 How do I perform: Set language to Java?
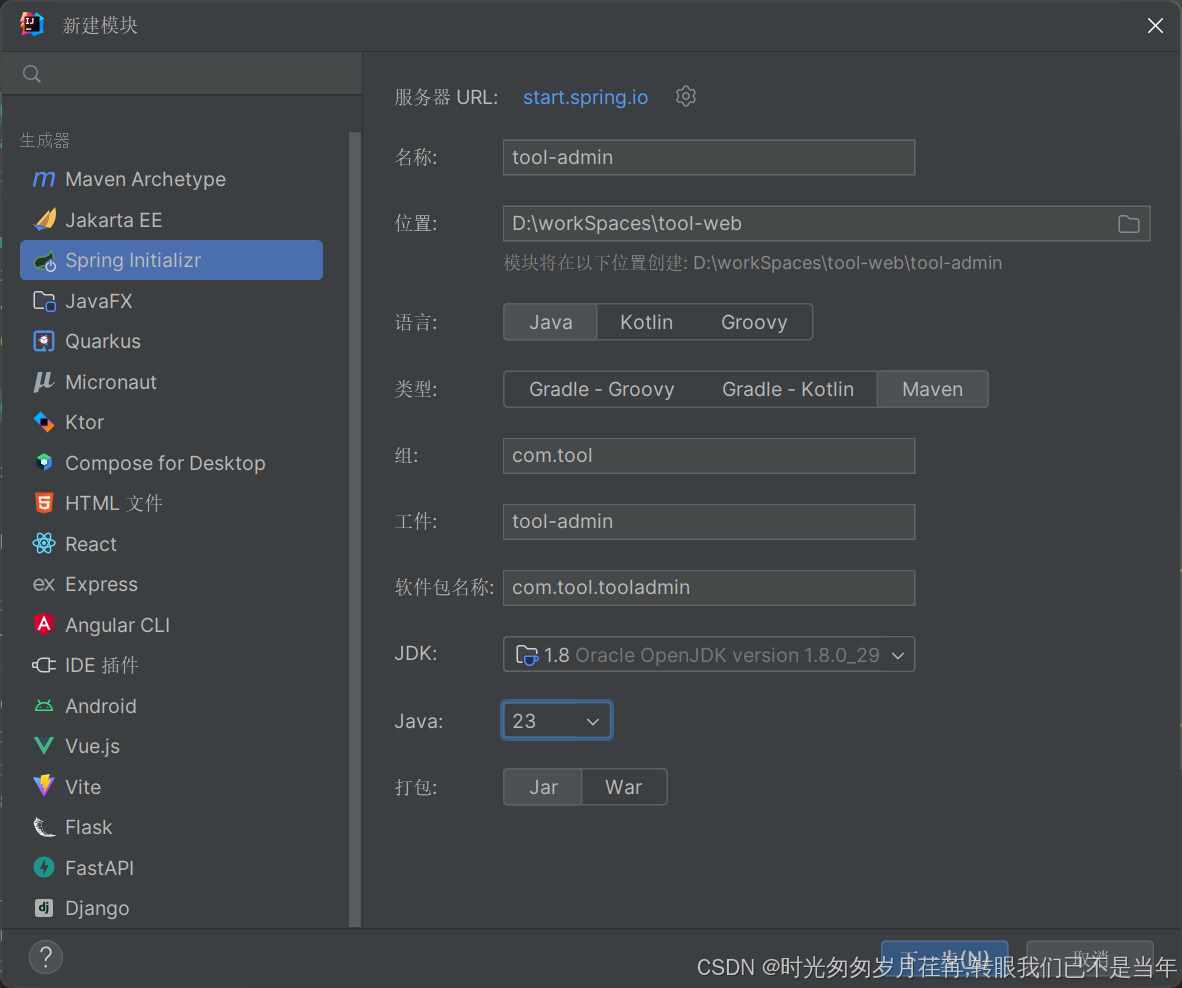click(550, 323)
